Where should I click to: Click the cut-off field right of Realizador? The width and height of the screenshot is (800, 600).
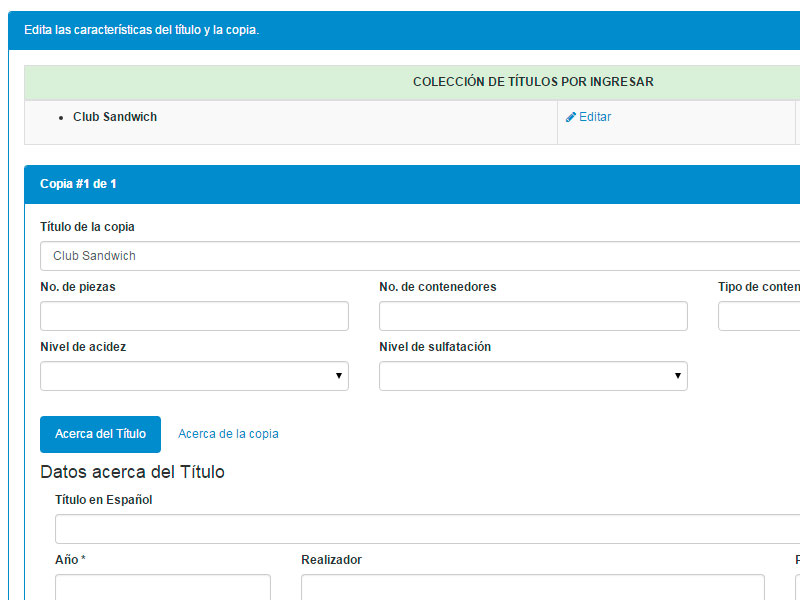pos(797,587)
